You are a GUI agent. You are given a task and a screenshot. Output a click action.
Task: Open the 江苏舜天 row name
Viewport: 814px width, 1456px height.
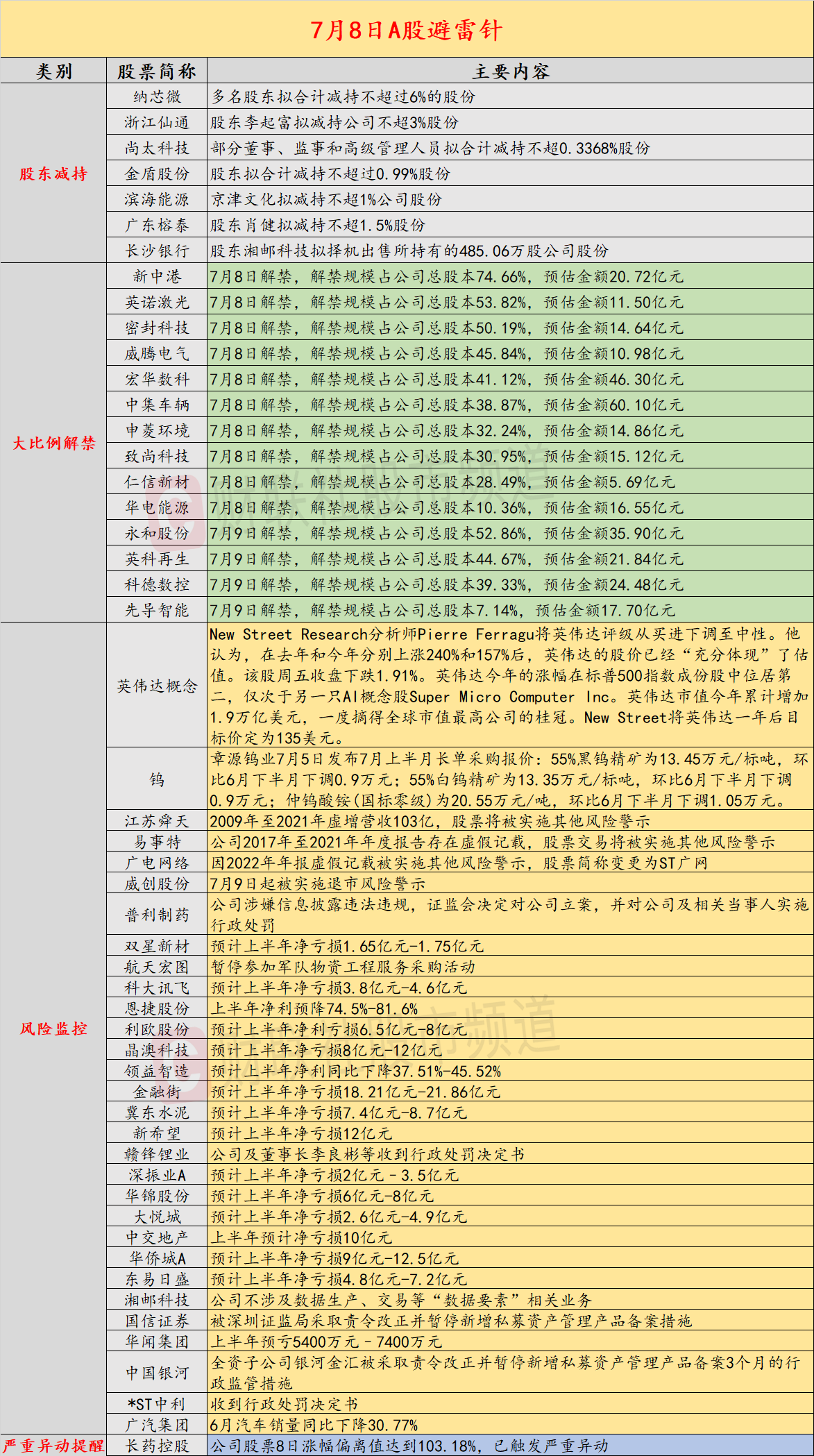click(157, 821)
